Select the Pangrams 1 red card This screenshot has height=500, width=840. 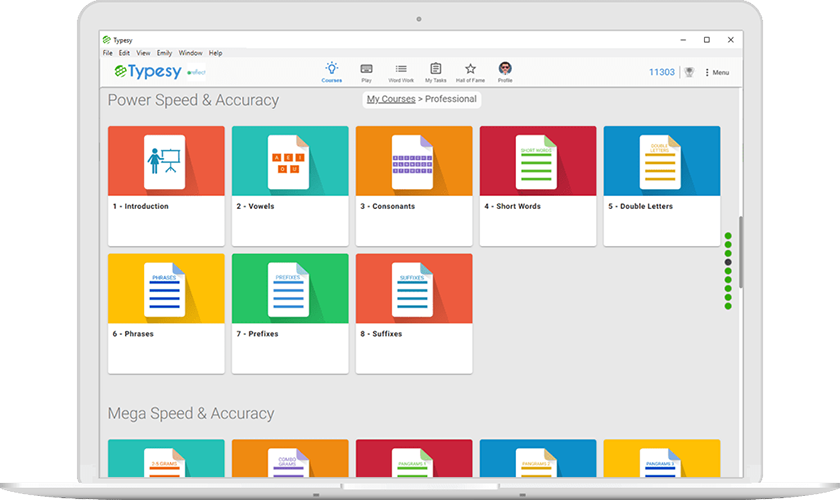pos(414,458)
